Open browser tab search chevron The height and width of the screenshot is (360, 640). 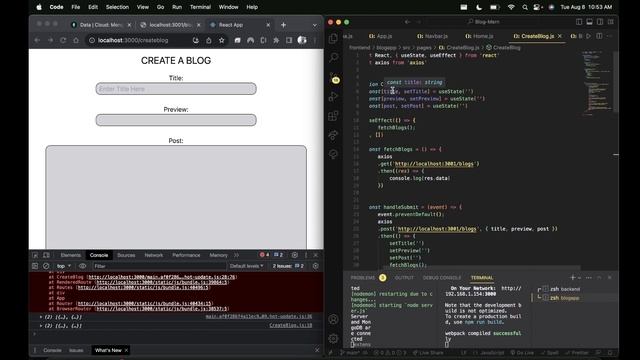[315, 25]
